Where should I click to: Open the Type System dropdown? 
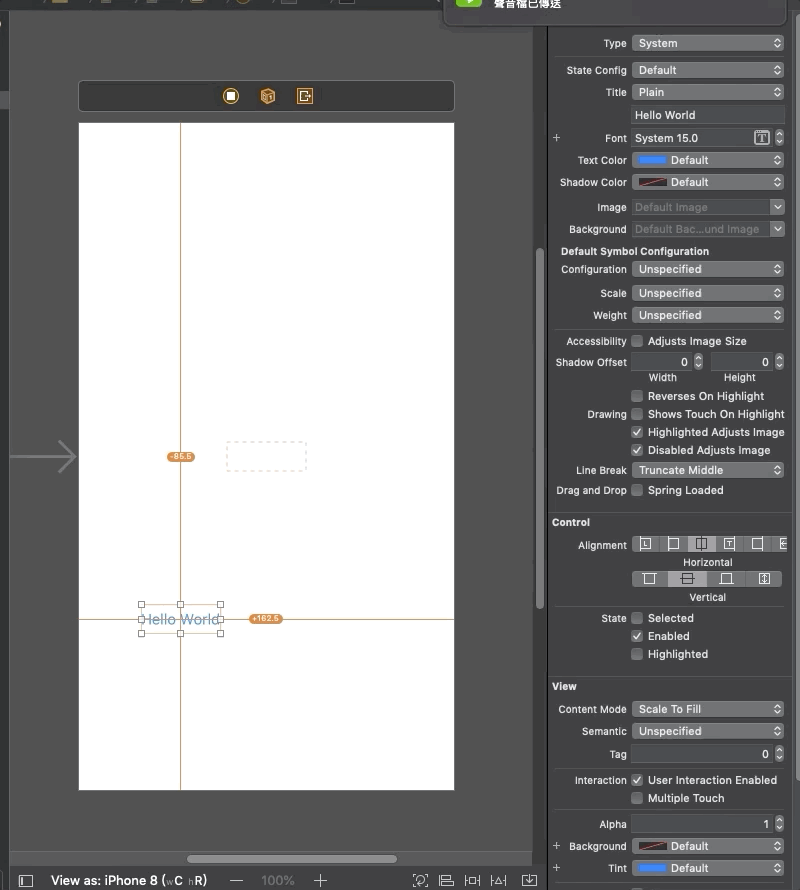point(708,43)
